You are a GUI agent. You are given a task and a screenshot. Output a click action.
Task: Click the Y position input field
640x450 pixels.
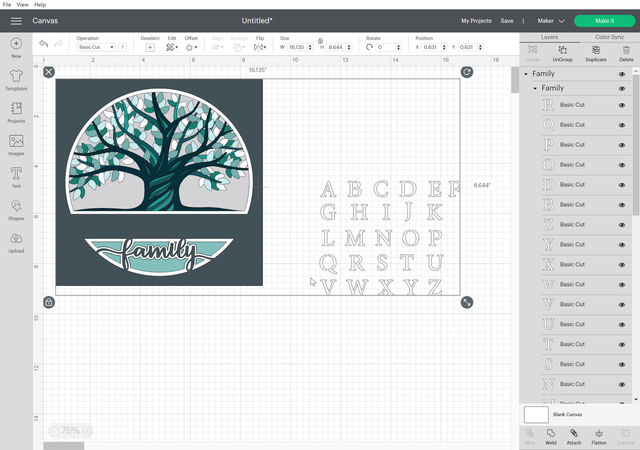tap(467, 47)
